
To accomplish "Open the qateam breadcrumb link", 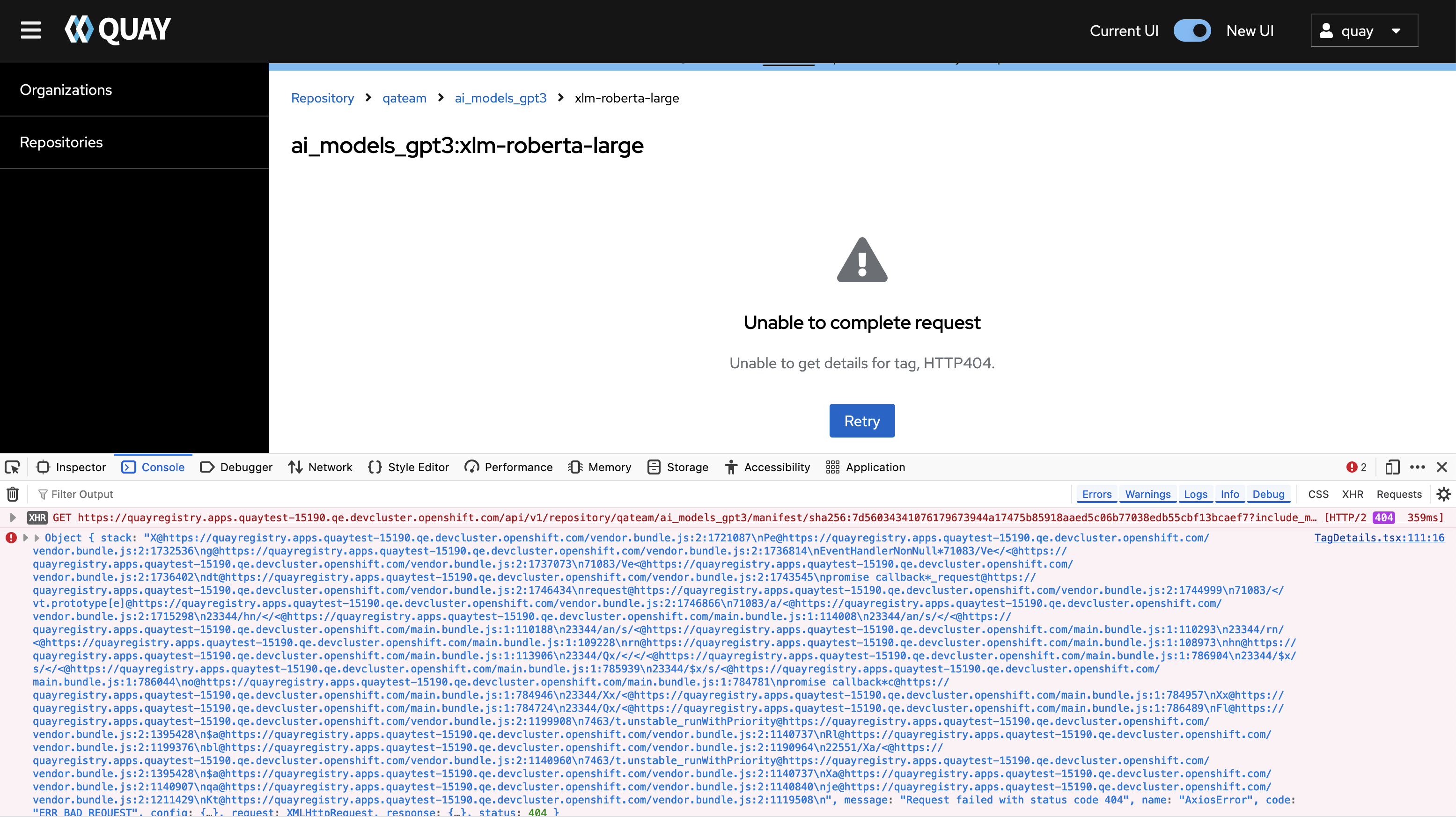I will [404, 98].
